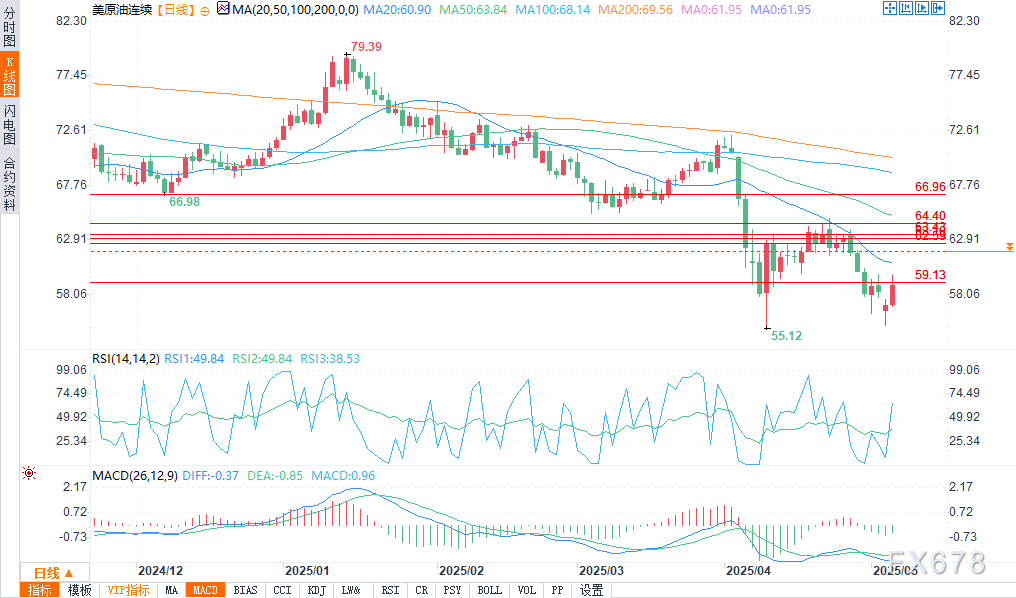Screen dimensions: 1016x598
Task: Toggle the BOLL indicator on
Action: 489,590
